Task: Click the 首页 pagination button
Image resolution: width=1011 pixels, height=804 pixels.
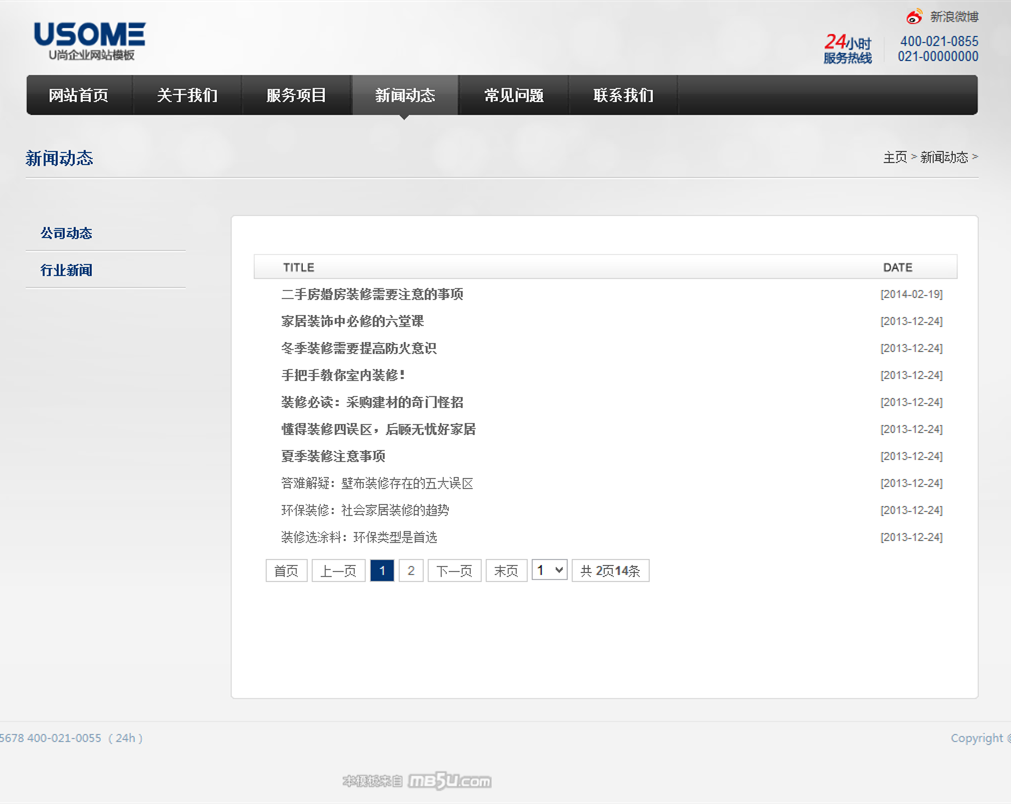Action: click(x=286, y=571)
